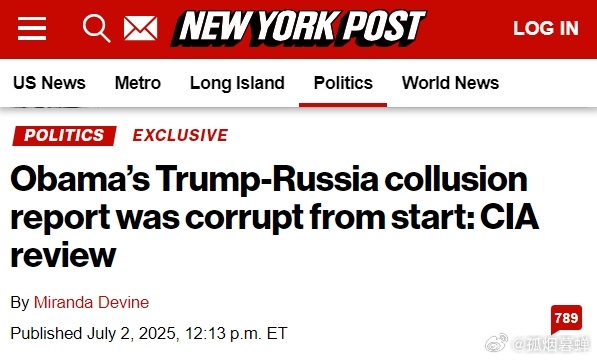Click the Obama's Trump-Russia collusion headline
Viewport: 597px width, 360px height.
[x=274, y=217]
